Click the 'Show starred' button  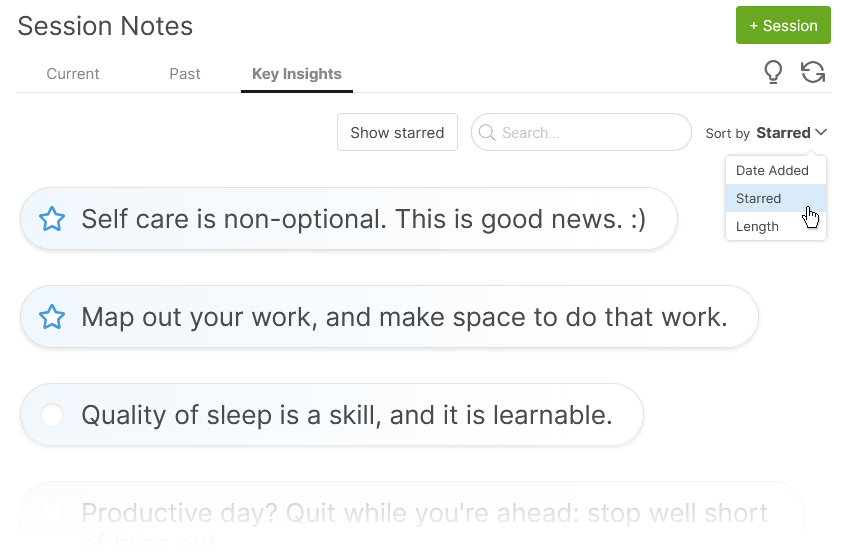[397, 133]
